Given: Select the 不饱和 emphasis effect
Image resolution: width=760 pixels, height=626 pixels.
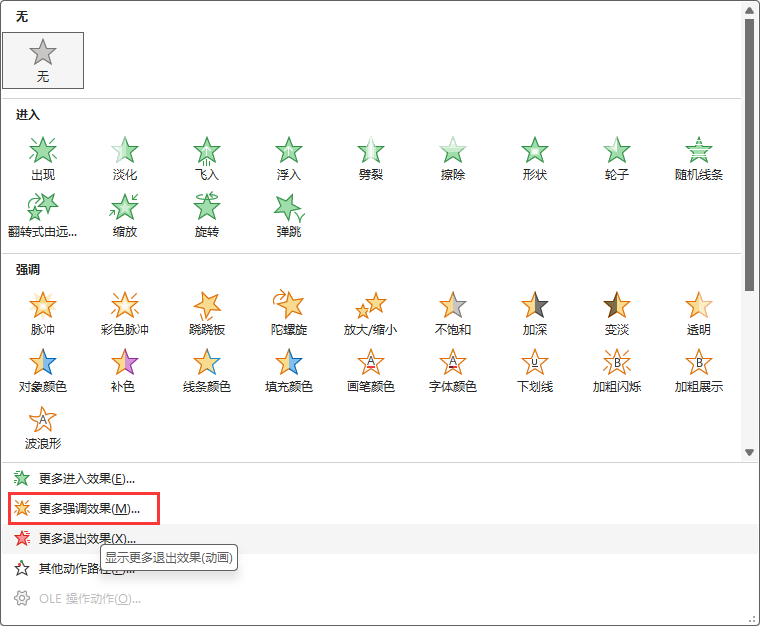Looking at the screenshot, I should pos(453,314).
